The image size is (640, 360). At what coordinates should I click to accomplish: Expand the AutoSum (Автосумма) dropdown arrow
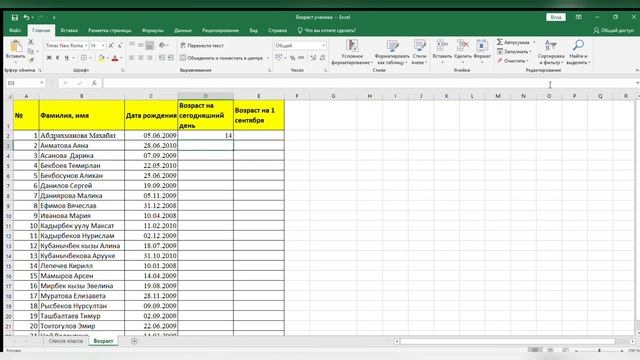pyautogui.click(x=534, y=42)
